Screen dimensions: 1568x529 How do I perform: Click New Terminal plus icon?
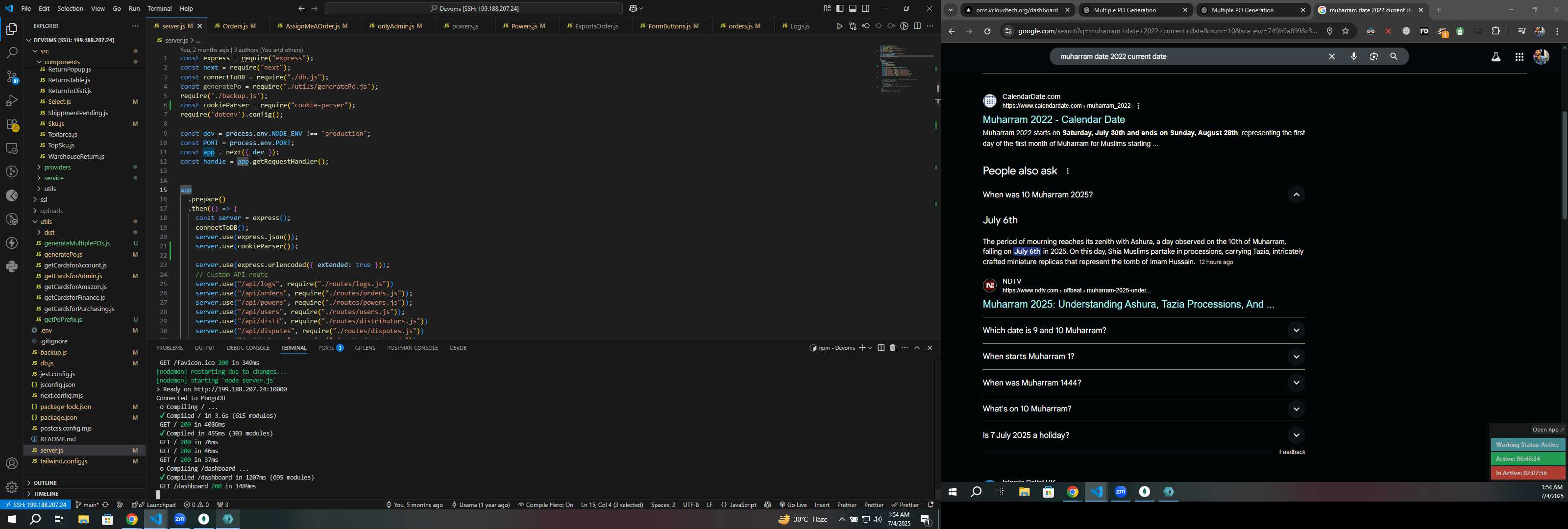[x=862, y=348]
